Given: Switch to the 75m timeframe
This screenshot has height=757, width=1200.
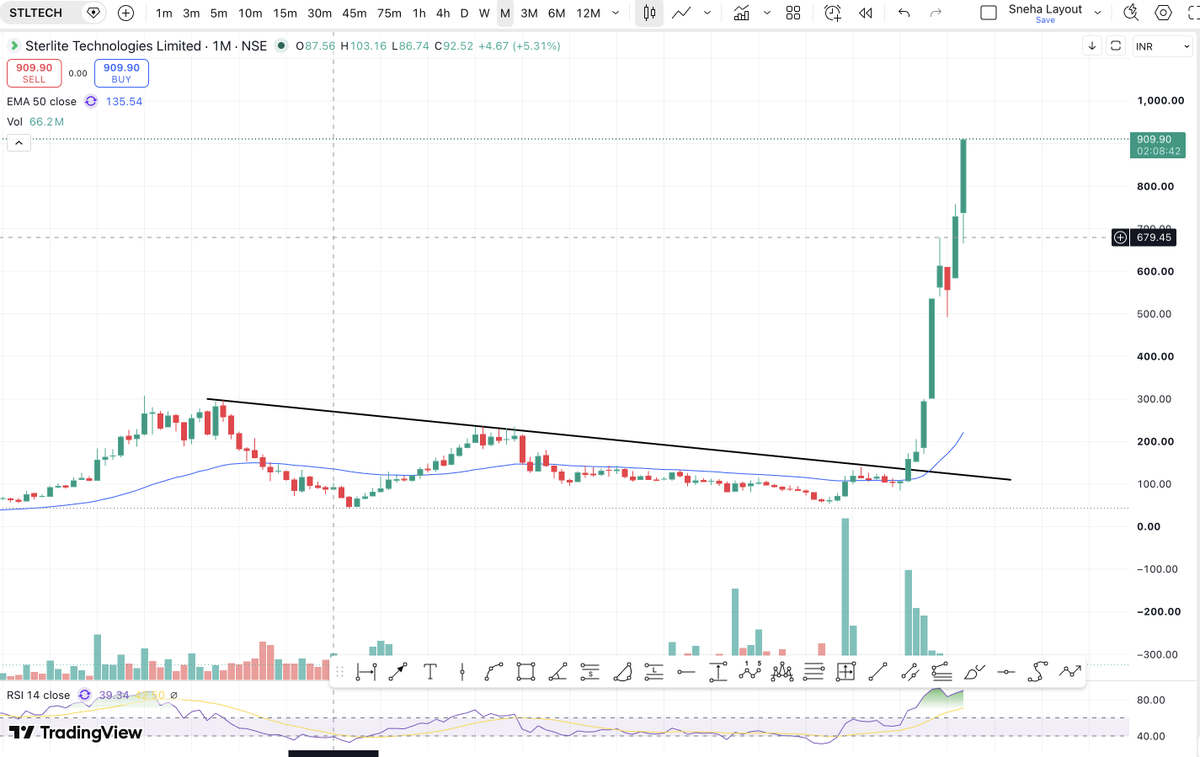Looking at the screenshot, I should (389, 13).
